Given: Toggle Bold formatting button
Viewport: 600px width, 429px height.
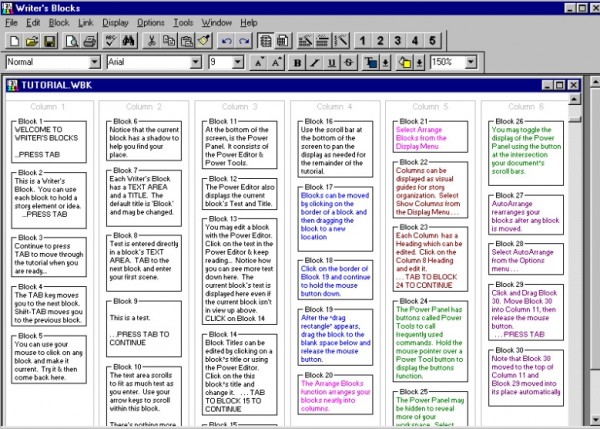Looking at the screenshot, I should tap(297, 62).
